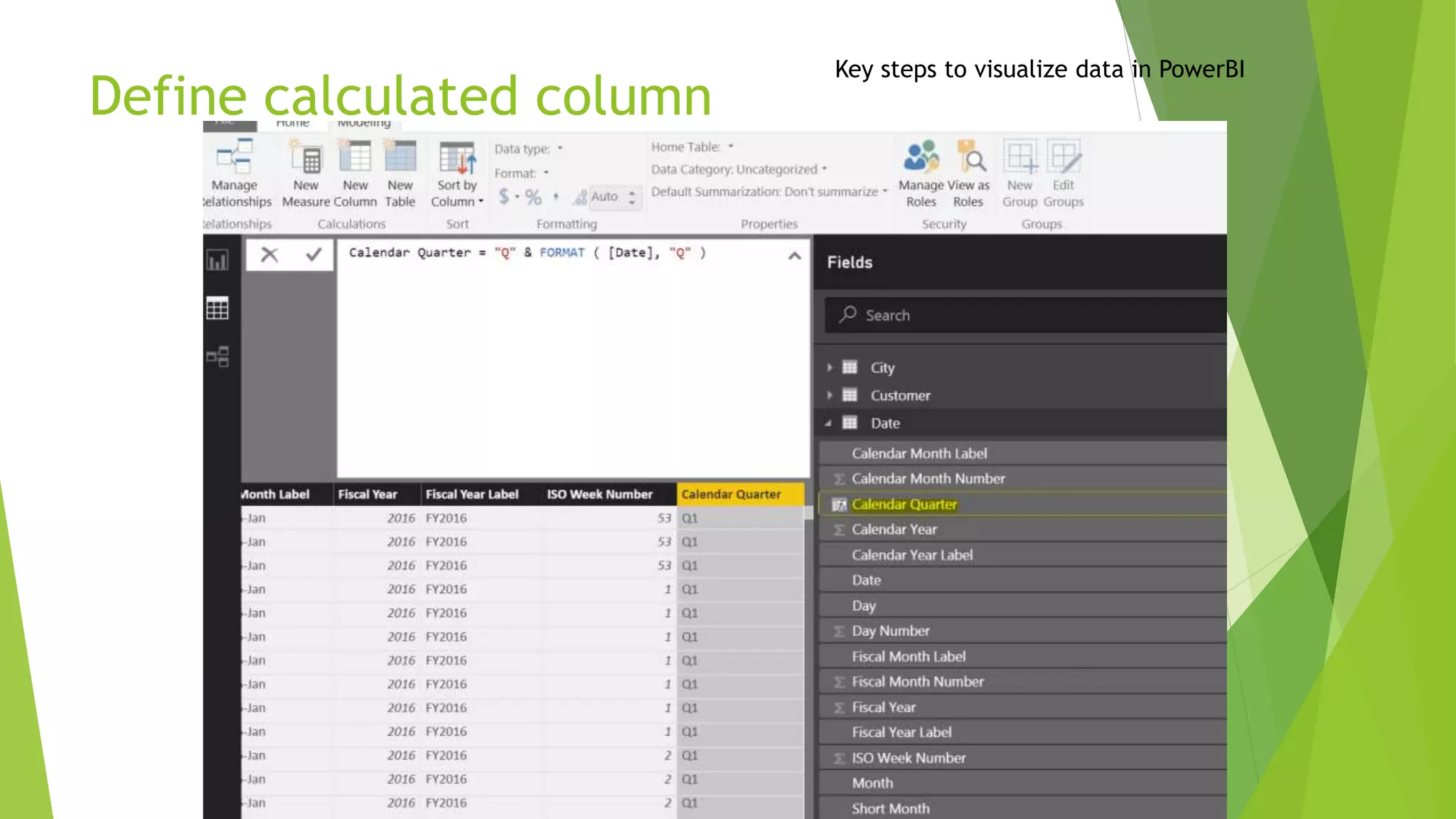This screenshot has height=819, width=1456.
Task: Click sigma icon beside Fiscal Year
Action: click(x=839, y=707)
